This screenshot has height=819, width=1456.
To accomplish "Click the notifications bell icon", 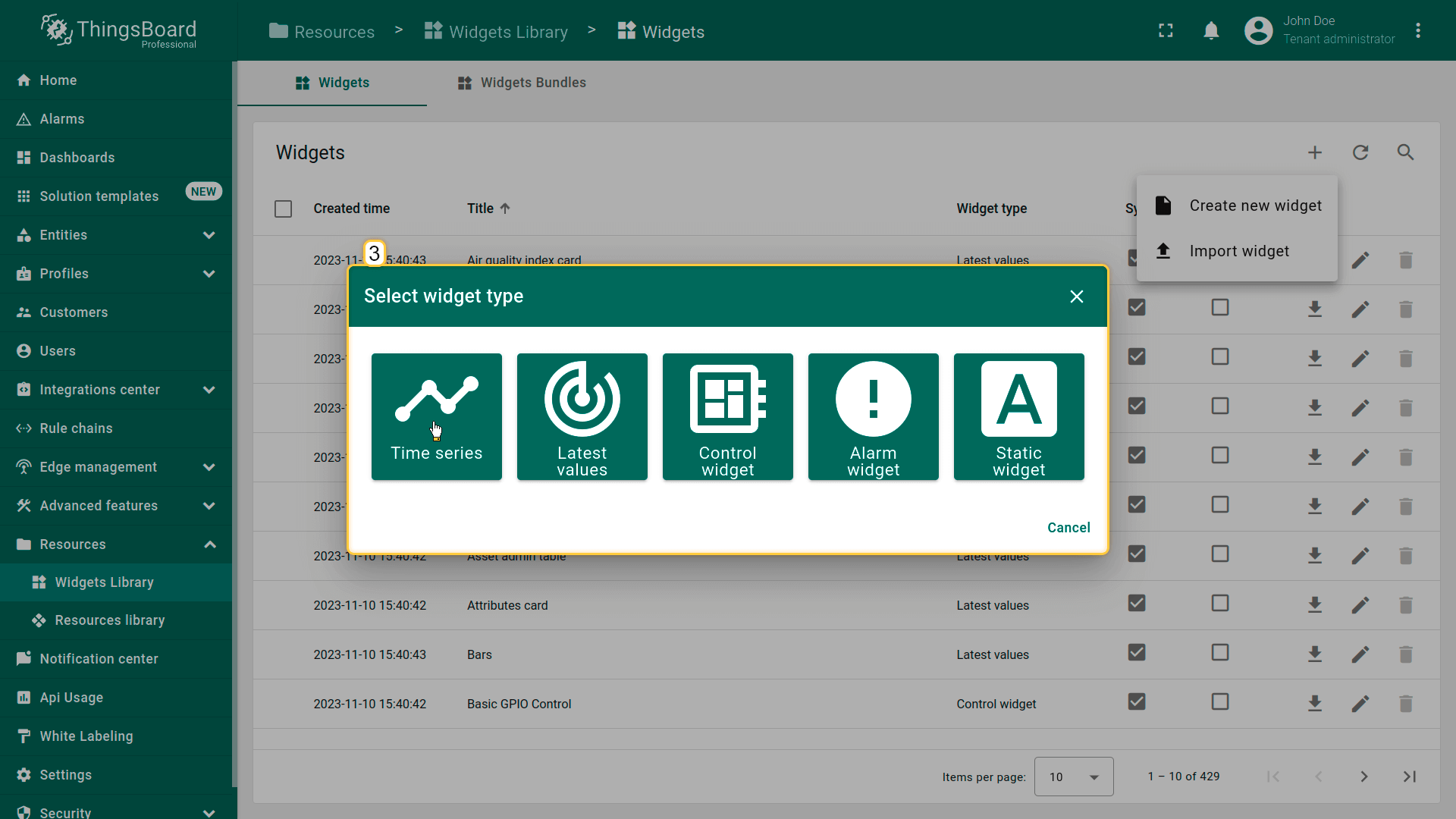I will [1211, 31].
